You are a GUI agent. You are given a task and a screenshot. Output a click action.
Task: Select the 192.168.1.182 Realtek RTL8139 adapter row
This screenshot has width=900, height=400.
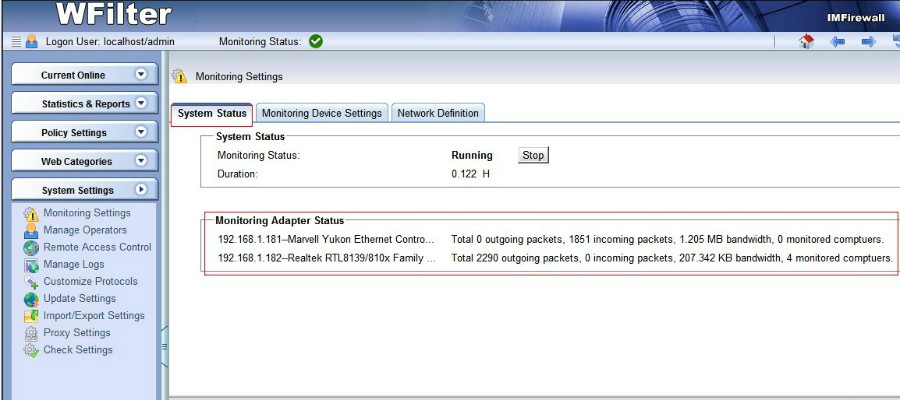(556, 258)
